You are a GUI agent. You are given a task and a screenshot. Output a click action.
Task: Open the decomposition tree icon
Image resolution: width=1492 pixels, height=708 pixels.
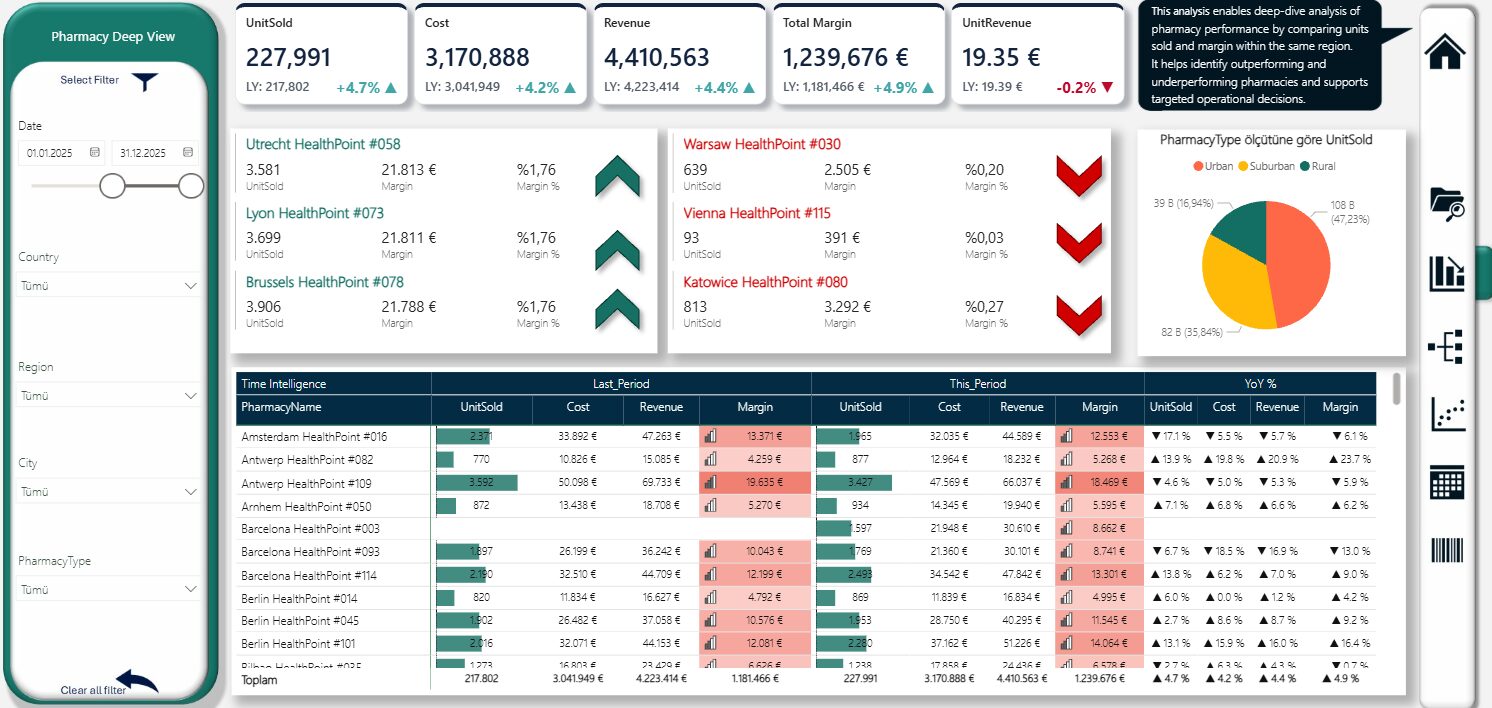(1446, 347)
